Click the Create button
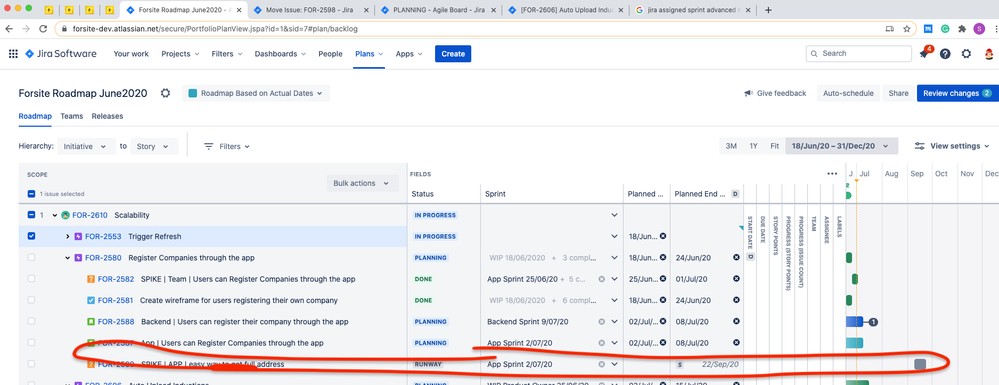Image resolution: width=999 pixels, height=385 pixels. coord(453,54)
